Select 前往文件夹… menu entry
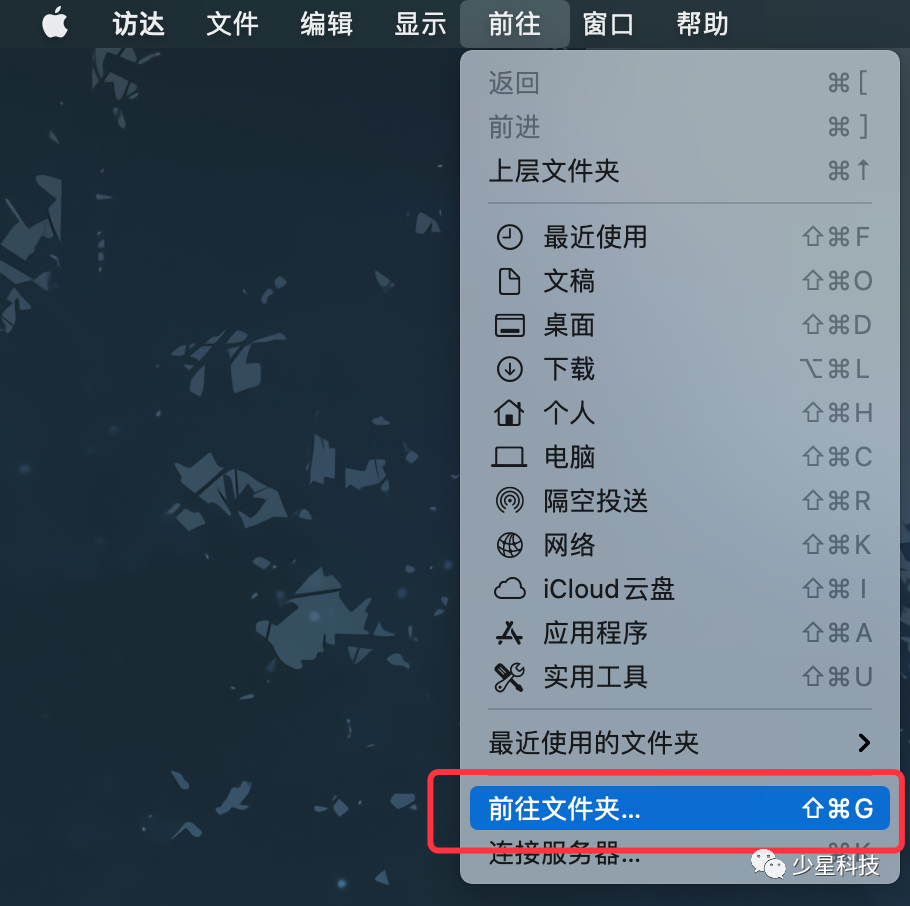The image size is (910, 906). [x=680, y=808]
